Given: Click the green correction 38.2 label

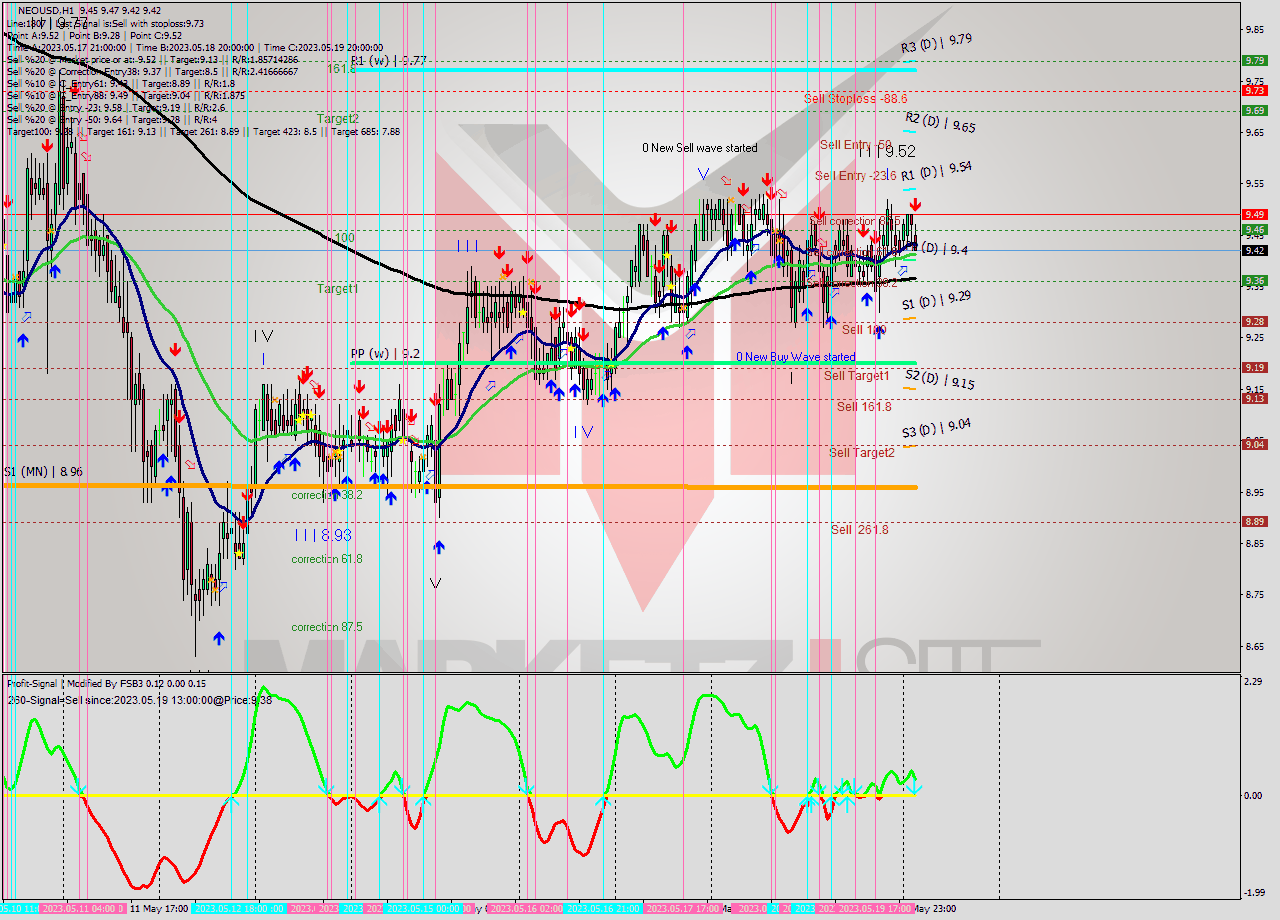Looking at the screenshot, I should coord(327,495).
